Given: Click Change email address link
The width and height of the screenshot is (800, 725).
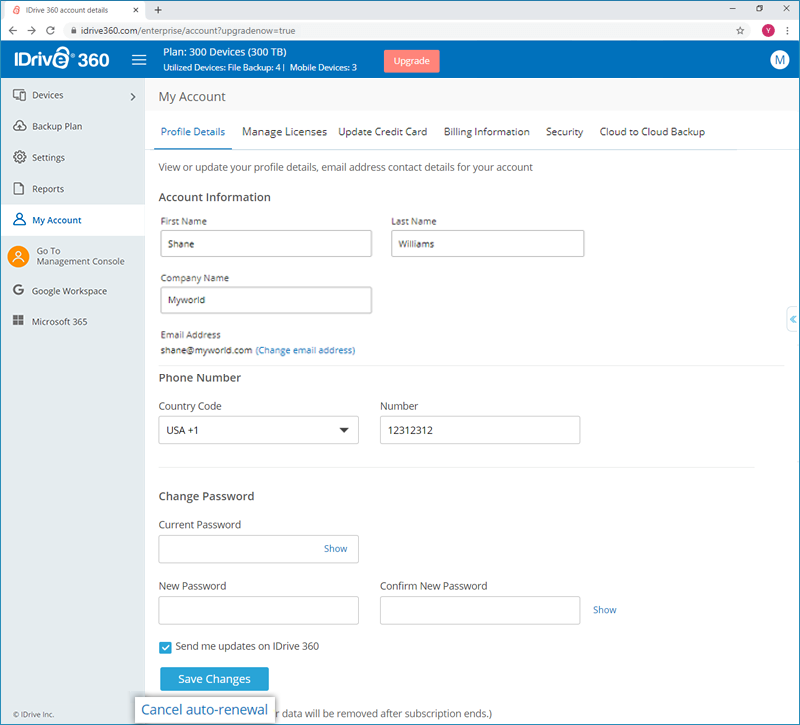Looking at the screenshot, I should click(305, 350).
